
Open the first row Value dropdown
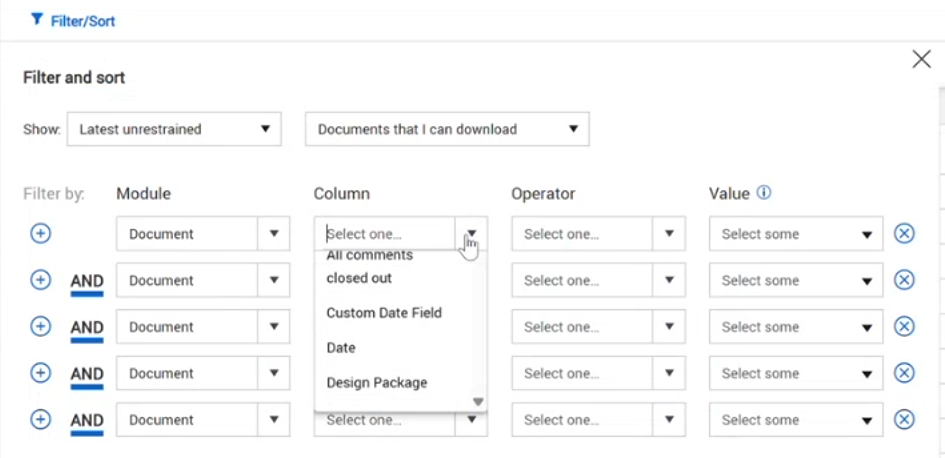point(796,234)
